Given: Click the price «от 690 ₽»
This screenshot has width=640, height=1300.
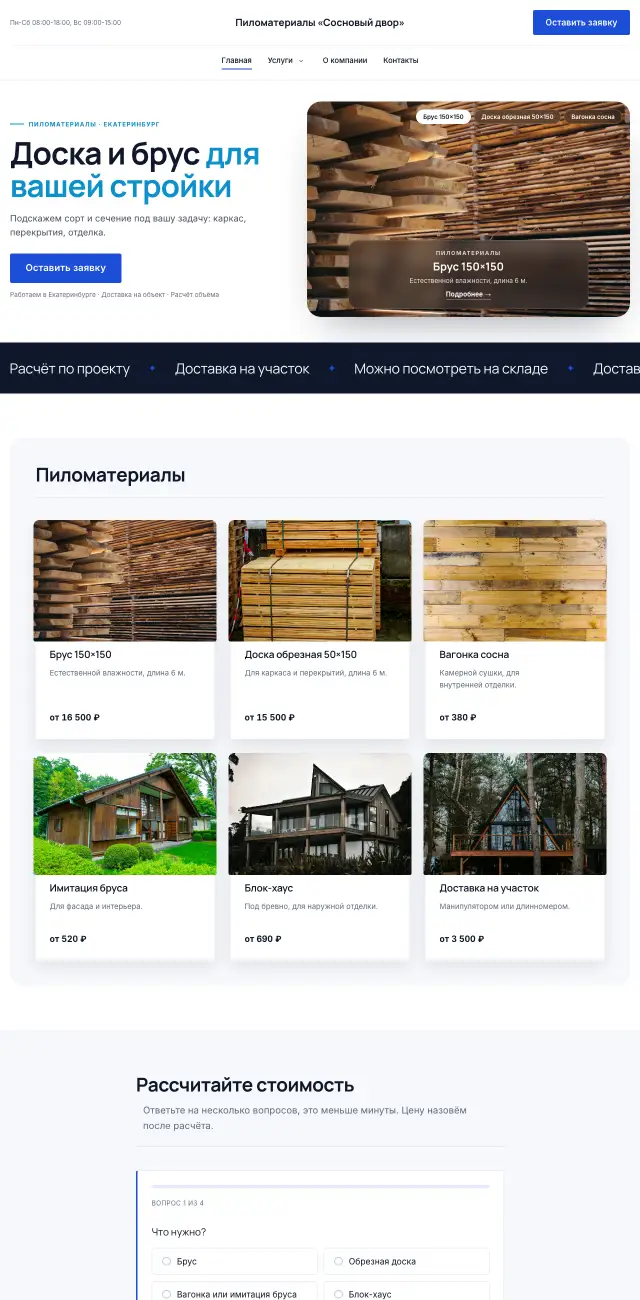Looking at the screenshot, I should tap(263, 940).
